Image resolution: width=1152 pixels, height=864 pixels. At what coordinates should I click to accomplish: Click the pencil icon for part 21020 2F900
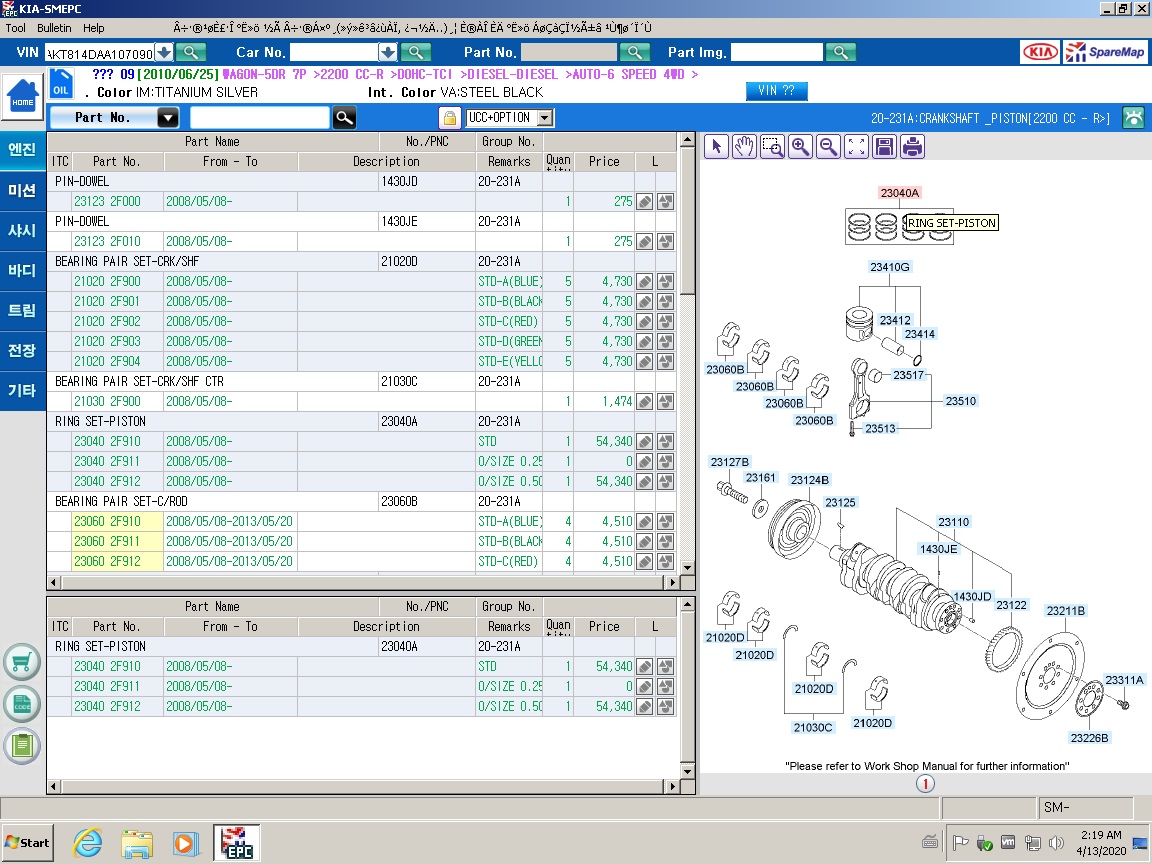click(x=644, y=281)
